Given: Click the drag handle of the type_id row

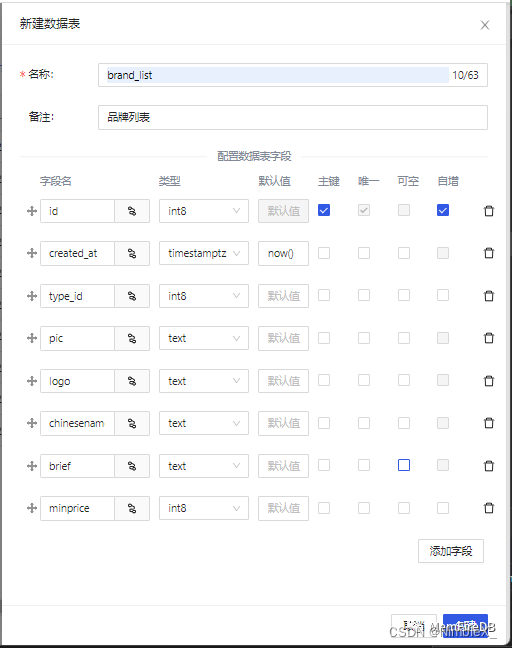Looking at the screenshot, I should [x=32, y=296].
